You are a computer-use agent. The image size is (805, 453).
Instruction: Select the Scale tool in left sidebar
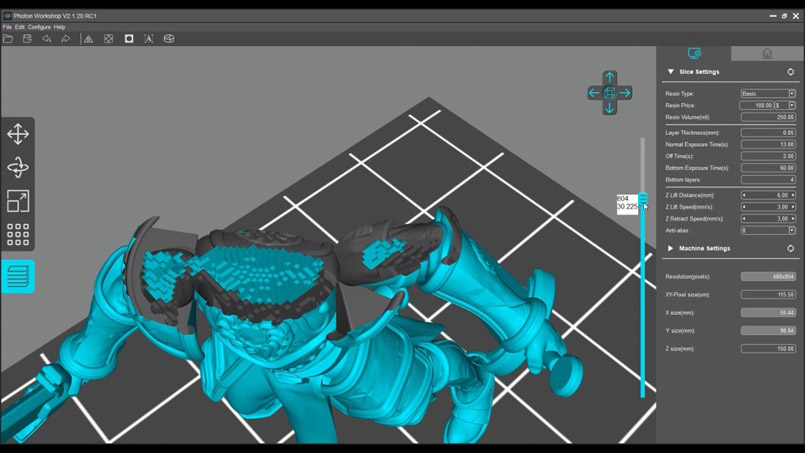click(18, 201)
